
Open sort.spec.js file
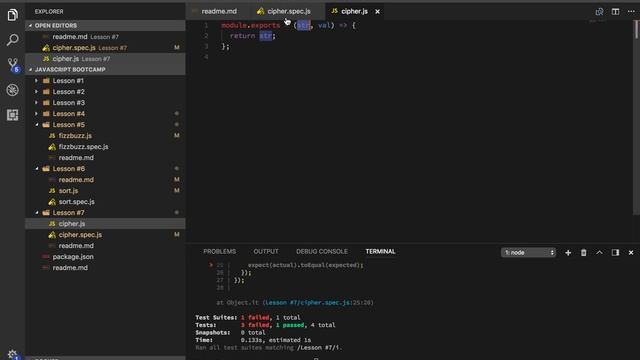point(105,202)
